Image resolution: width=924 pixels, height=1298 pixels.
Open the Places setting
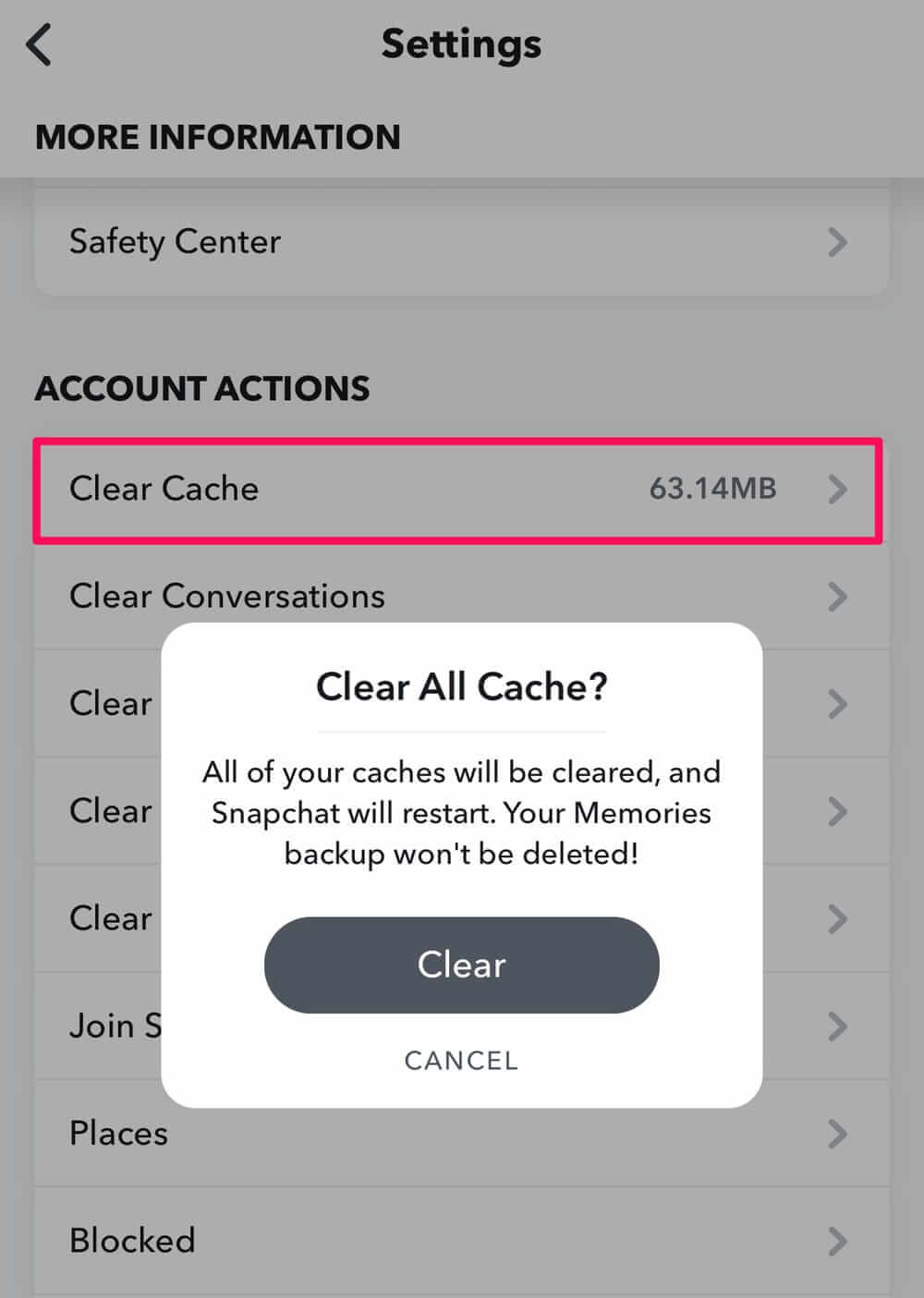coord(119,1134)
